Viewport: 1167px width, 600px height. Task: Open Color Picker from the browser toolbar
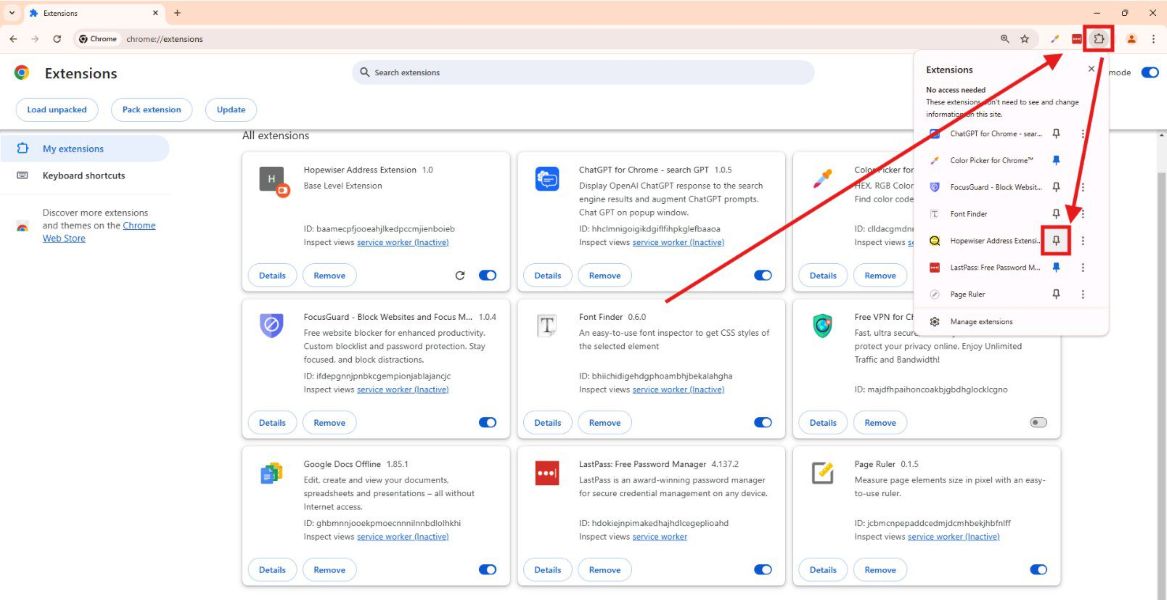pos(1055,39)
